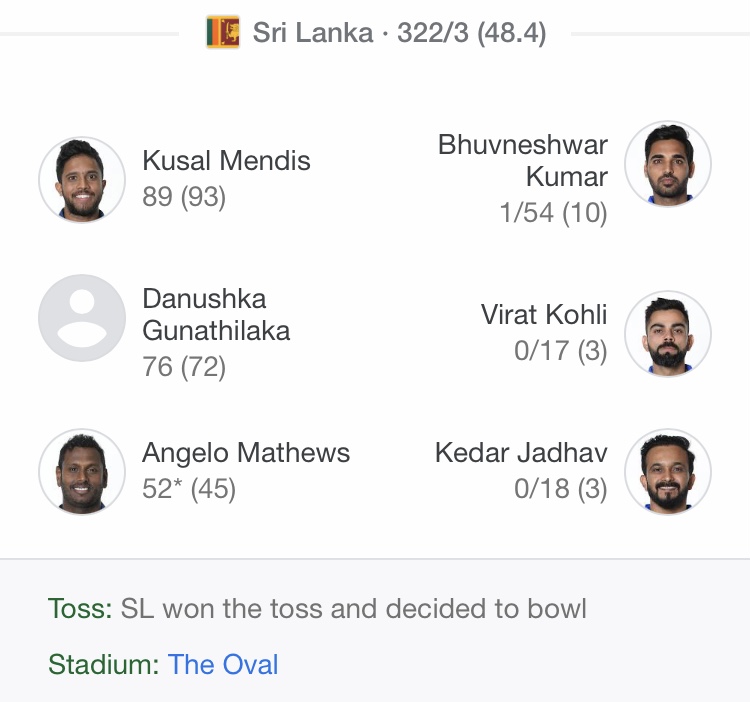750x702 pixels.
Task: Open Kusal Mendis player photo
Action: [x=82, y=180]
